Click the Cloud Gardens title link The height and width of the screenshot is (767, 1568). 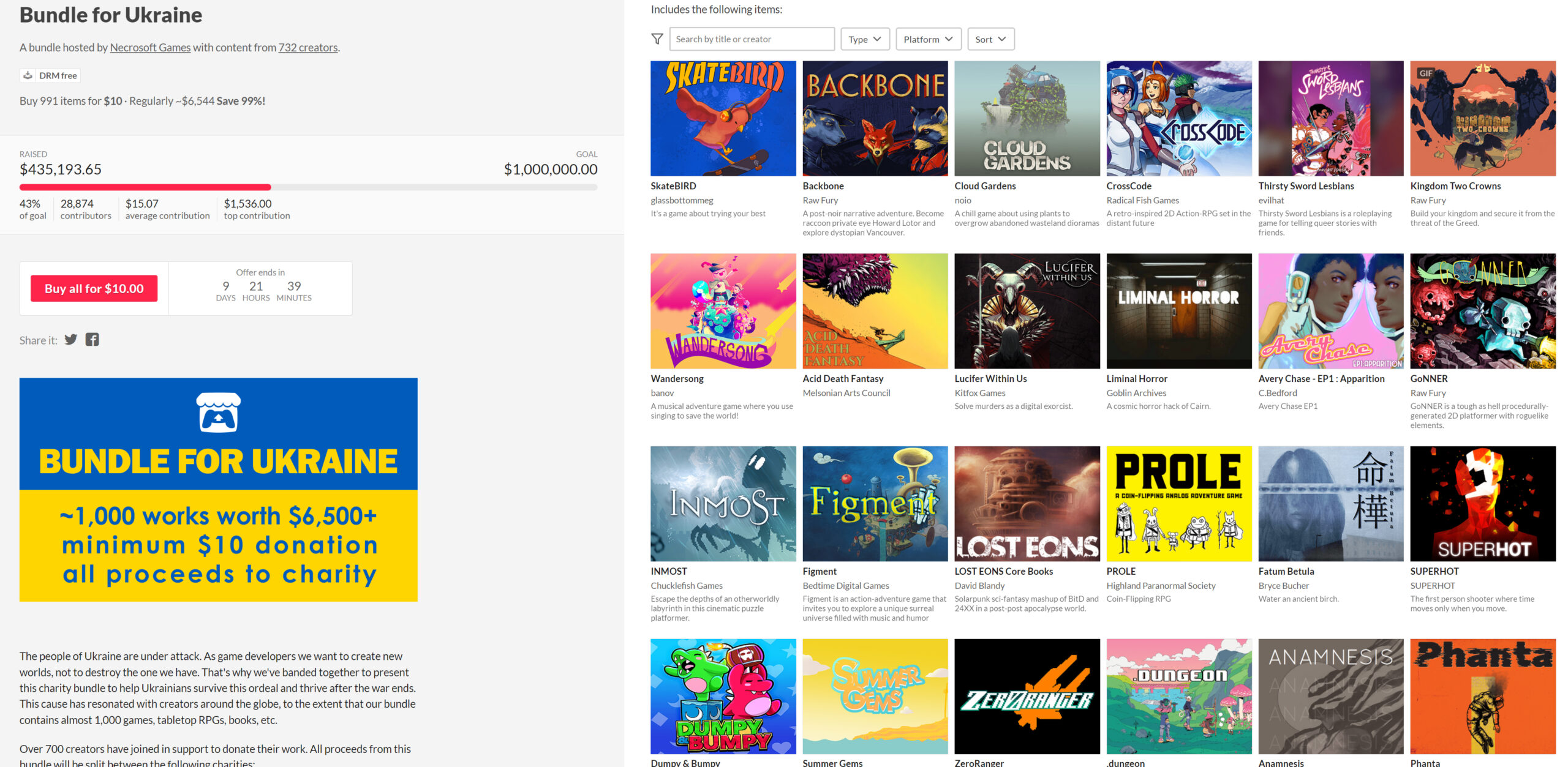click(x=984, y=185)
